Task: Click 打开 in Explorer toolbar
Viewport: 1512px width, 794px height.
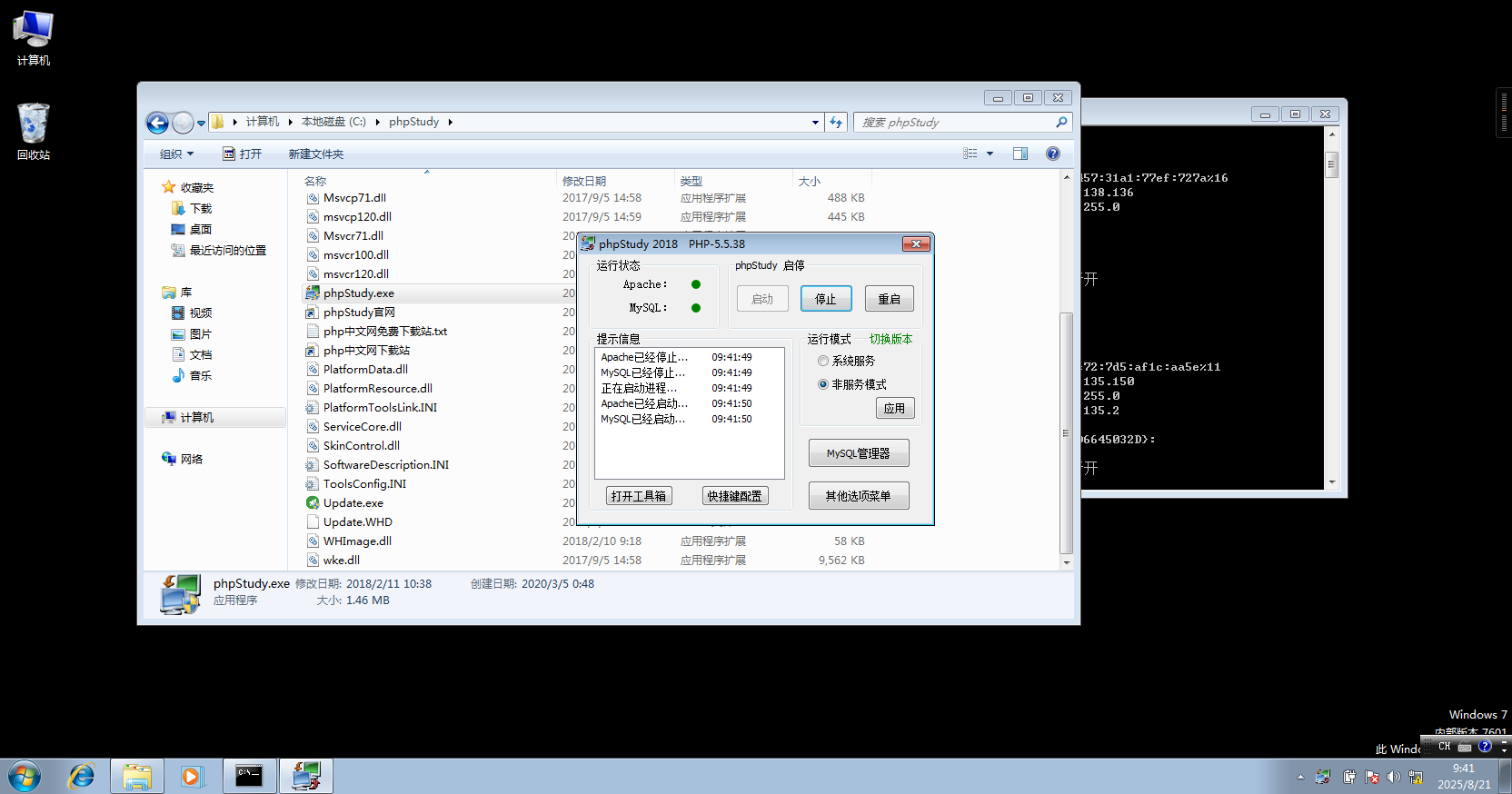Action: click(x=243, y=154)
